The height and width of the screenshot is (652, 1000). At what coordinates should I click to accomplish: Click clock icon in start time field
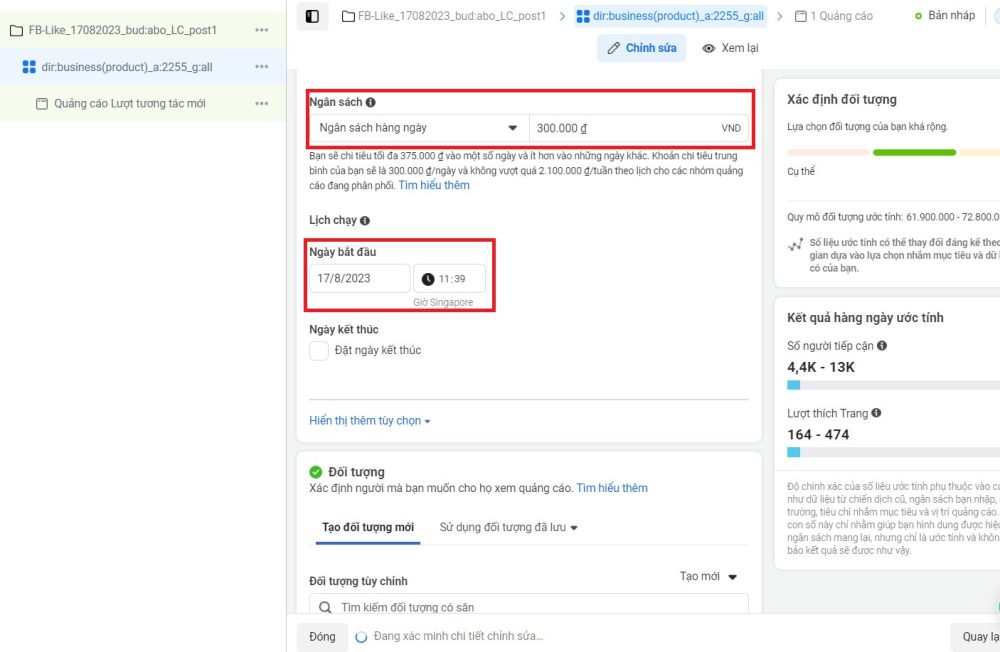tap(428, 279)
